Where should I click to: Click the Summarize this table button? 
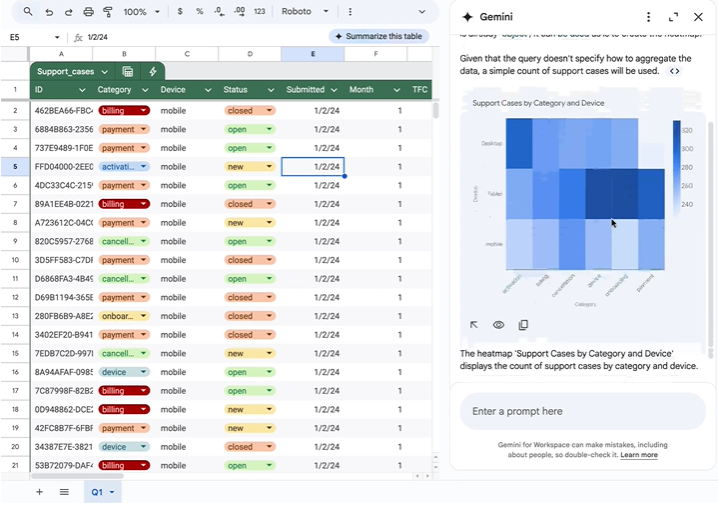point(379,36)
